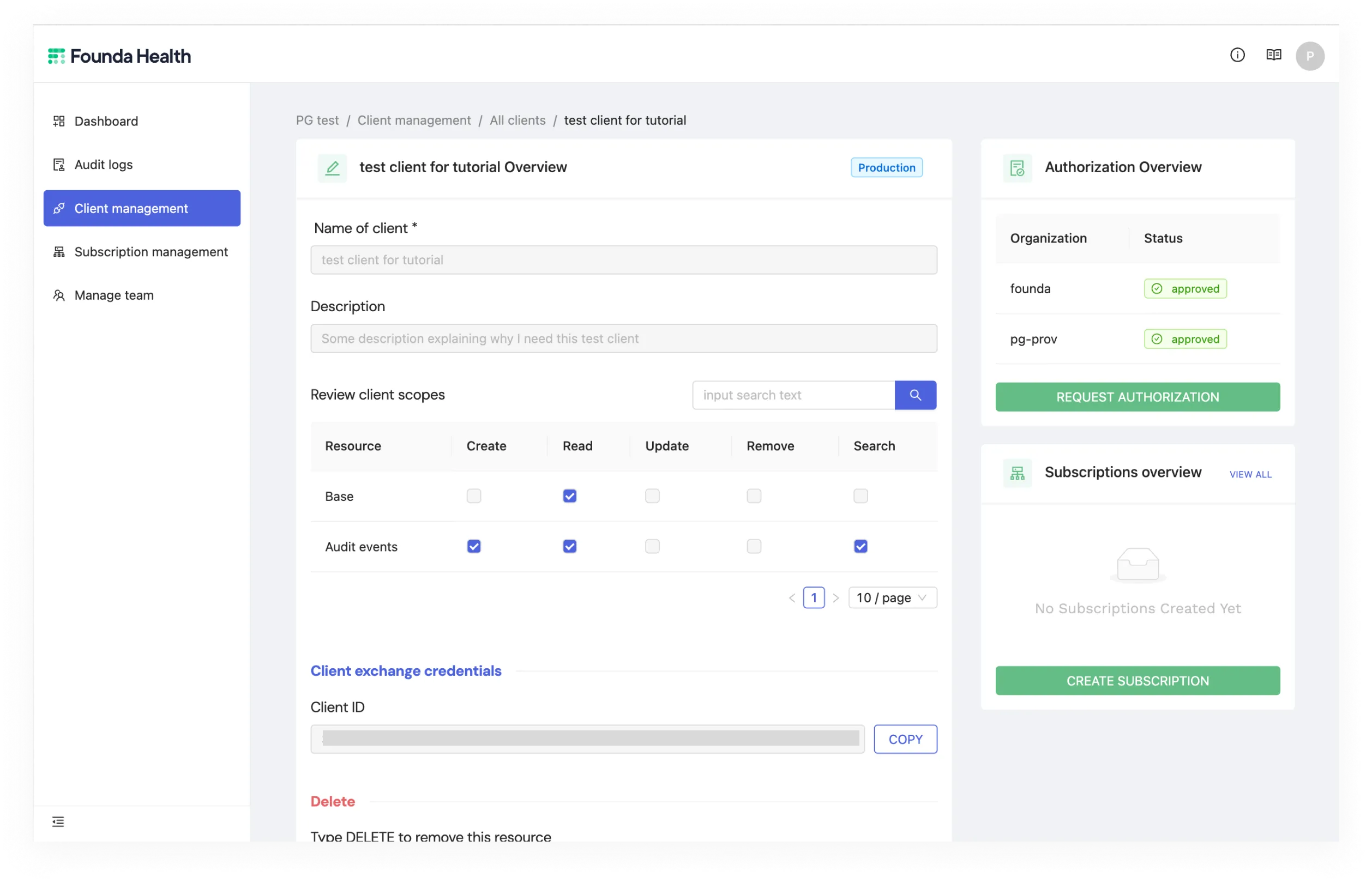The width and height of the screenshot is (1372, 883).
Task: Click the Authorization Overview document icon
Action: coord(1017,167)
